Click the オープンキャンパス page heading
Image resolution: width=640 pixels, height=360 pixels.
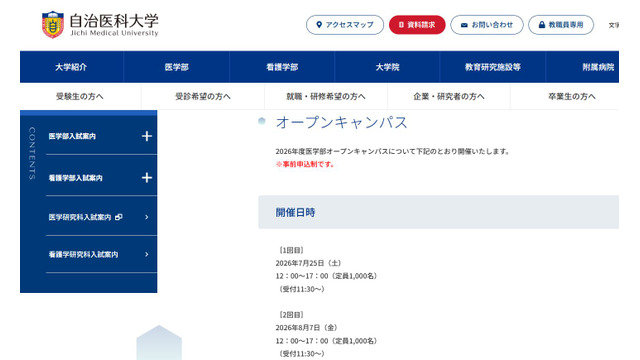pos(342,122)
